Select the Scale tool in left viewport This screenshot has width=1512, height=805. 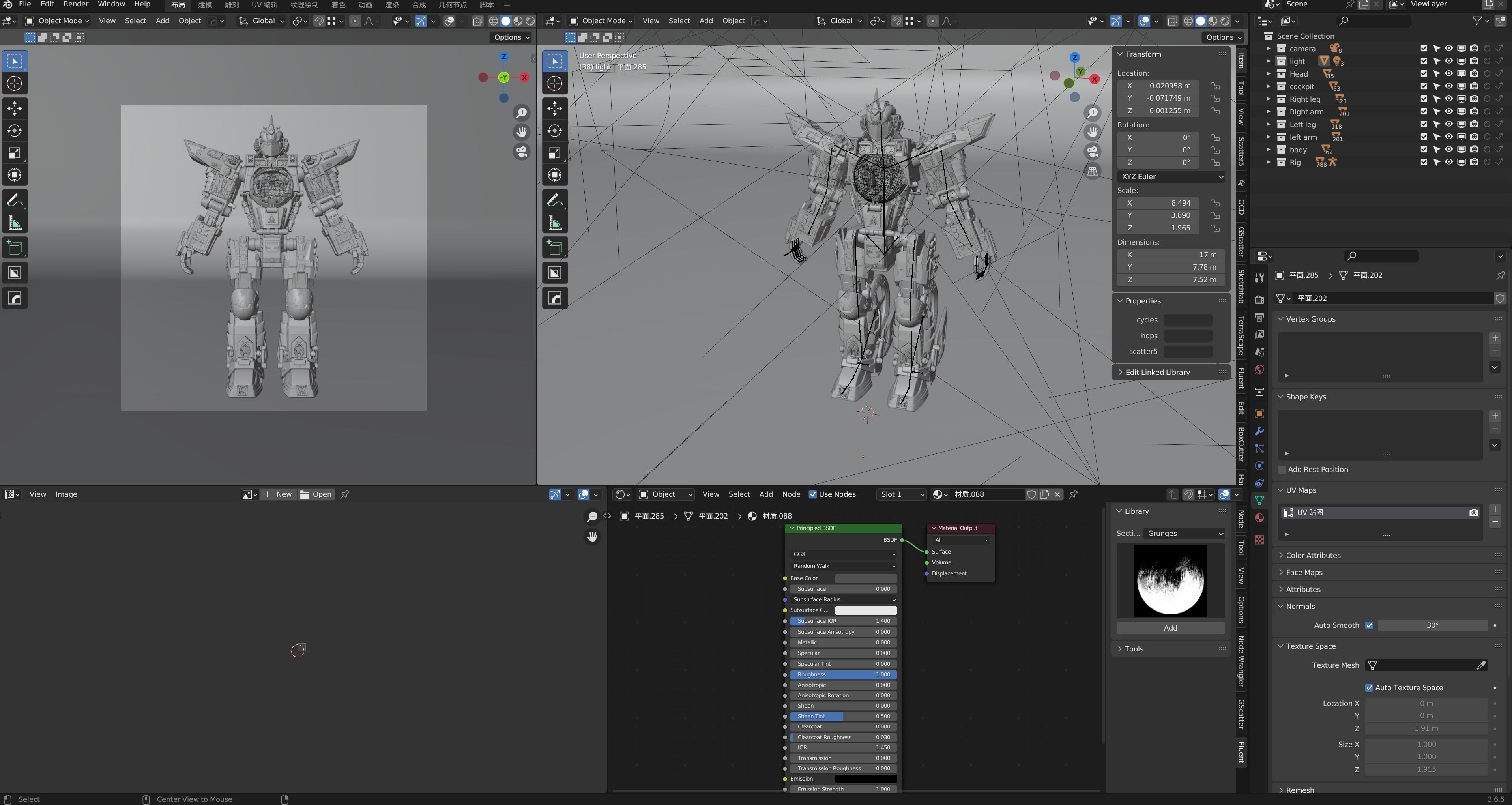pyautogui.click(x=15, y=153)
